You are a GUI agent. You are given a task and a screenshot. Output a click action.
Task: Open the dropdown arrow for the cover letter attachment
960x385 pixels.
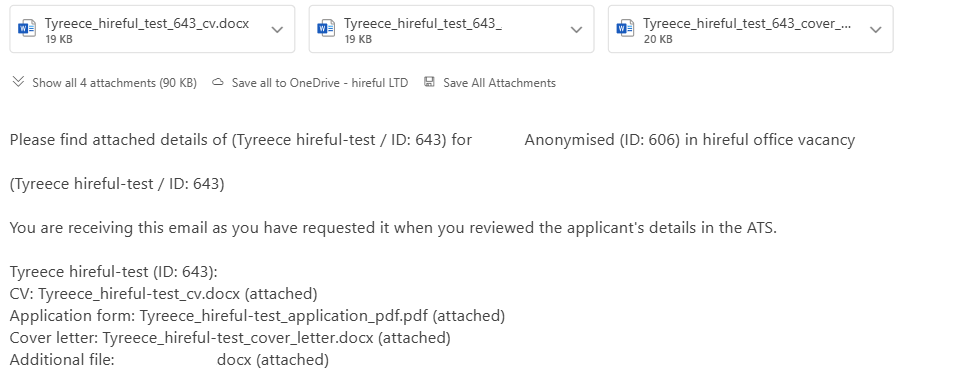(x=876, y=29)
